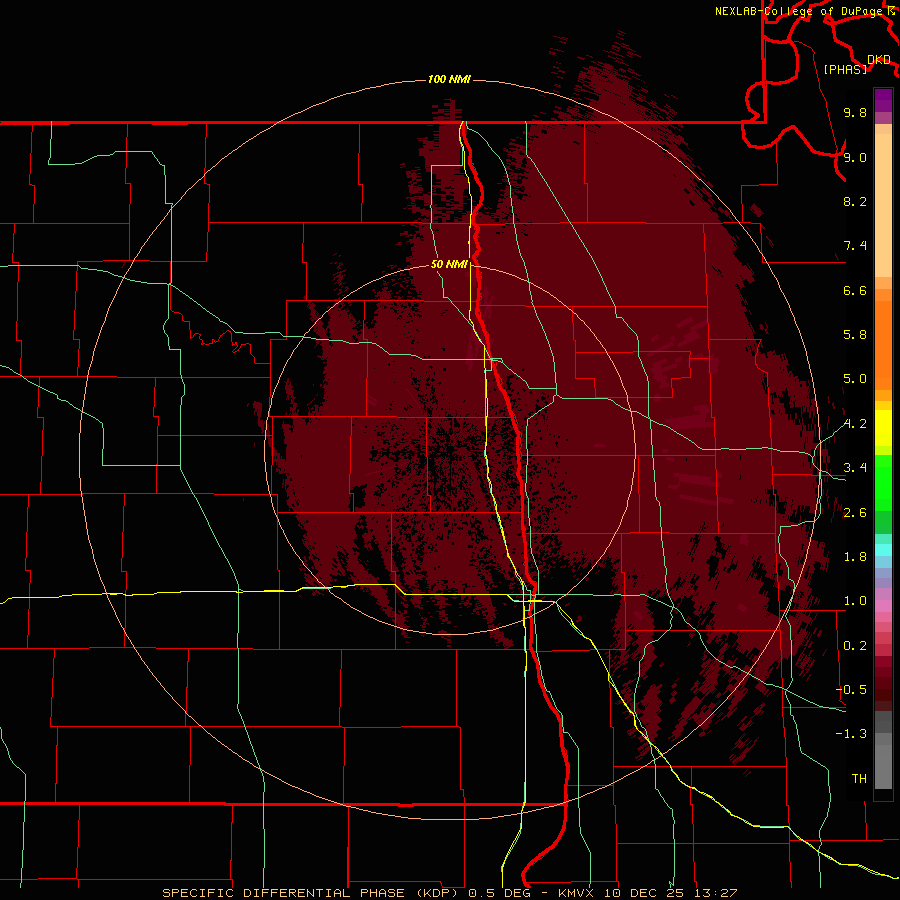Click the DKD product code label

click(x=879, y=59)
